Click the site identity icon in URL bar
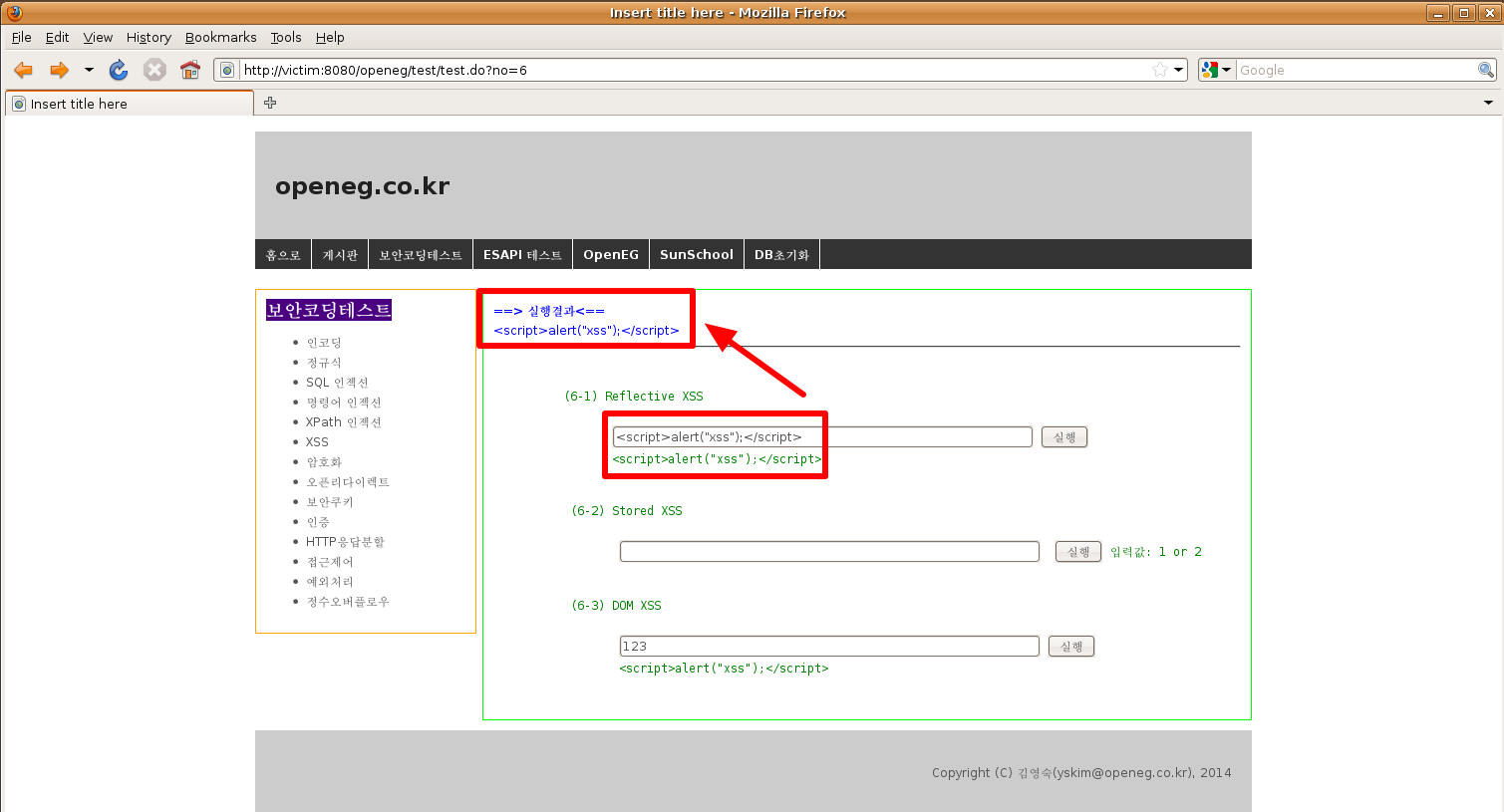Viewport: 1504px width, 812px height. pyautogui.click(x=227, y=70)
